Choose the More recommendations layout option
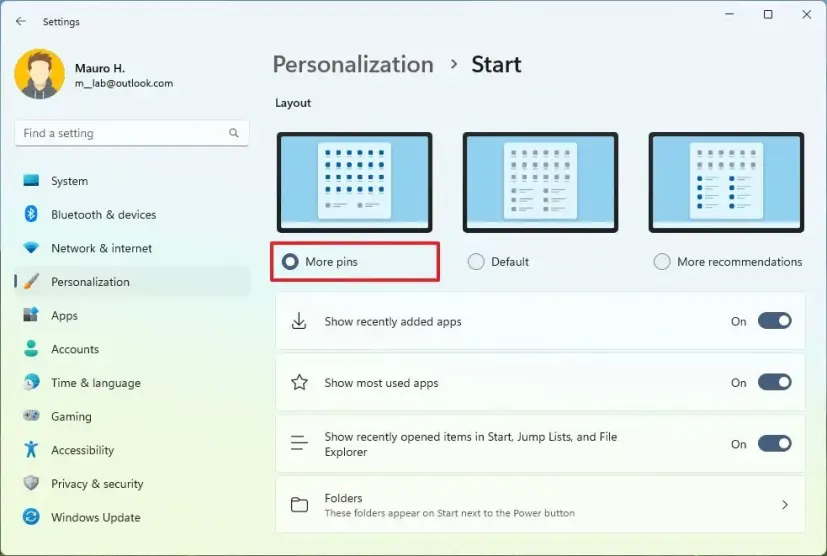Screen dimensions: 827x556 pyautogui.click(x=662, y=262)
